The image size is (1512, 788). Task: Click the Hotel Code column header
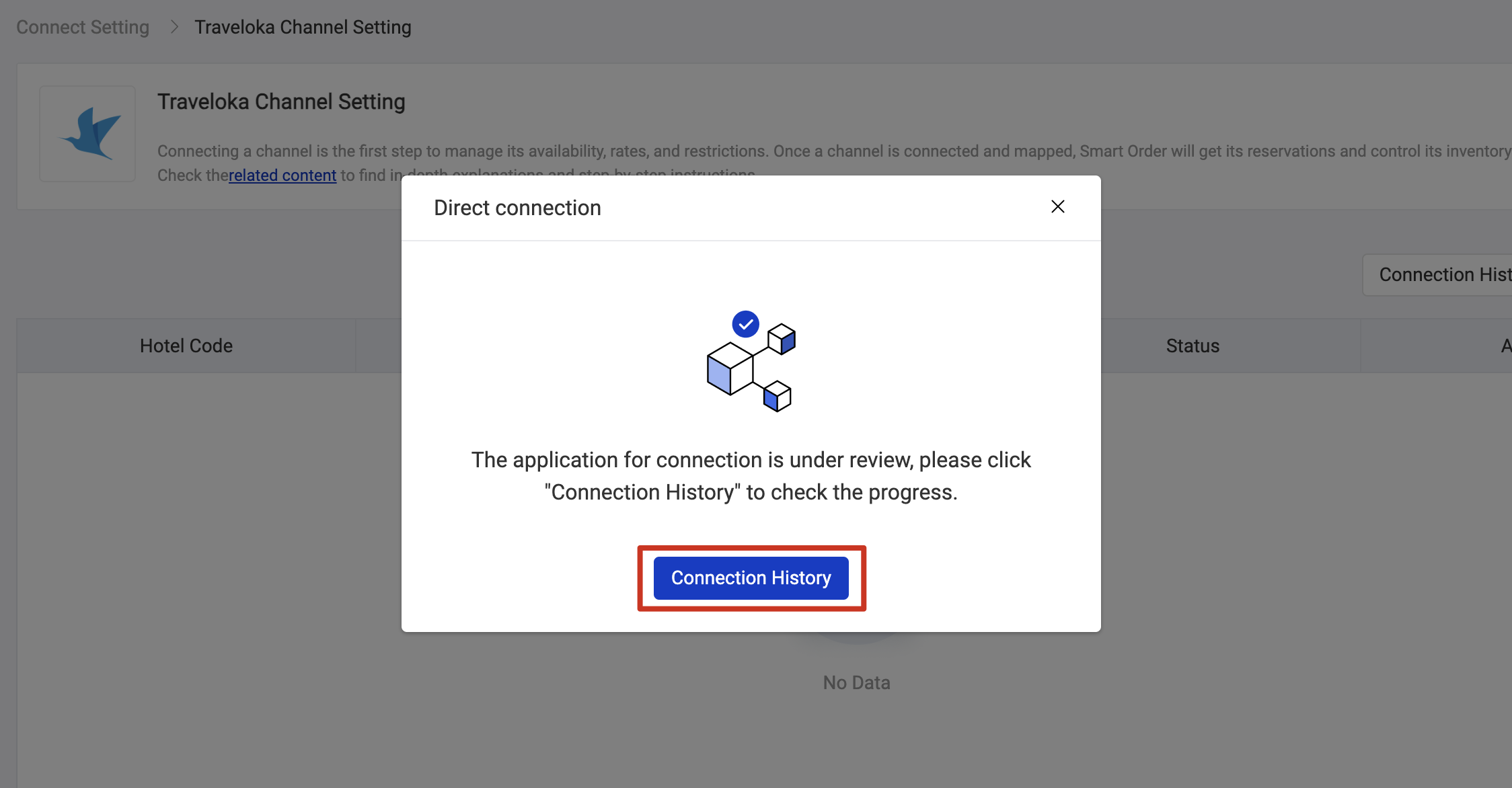coord(186,345)
